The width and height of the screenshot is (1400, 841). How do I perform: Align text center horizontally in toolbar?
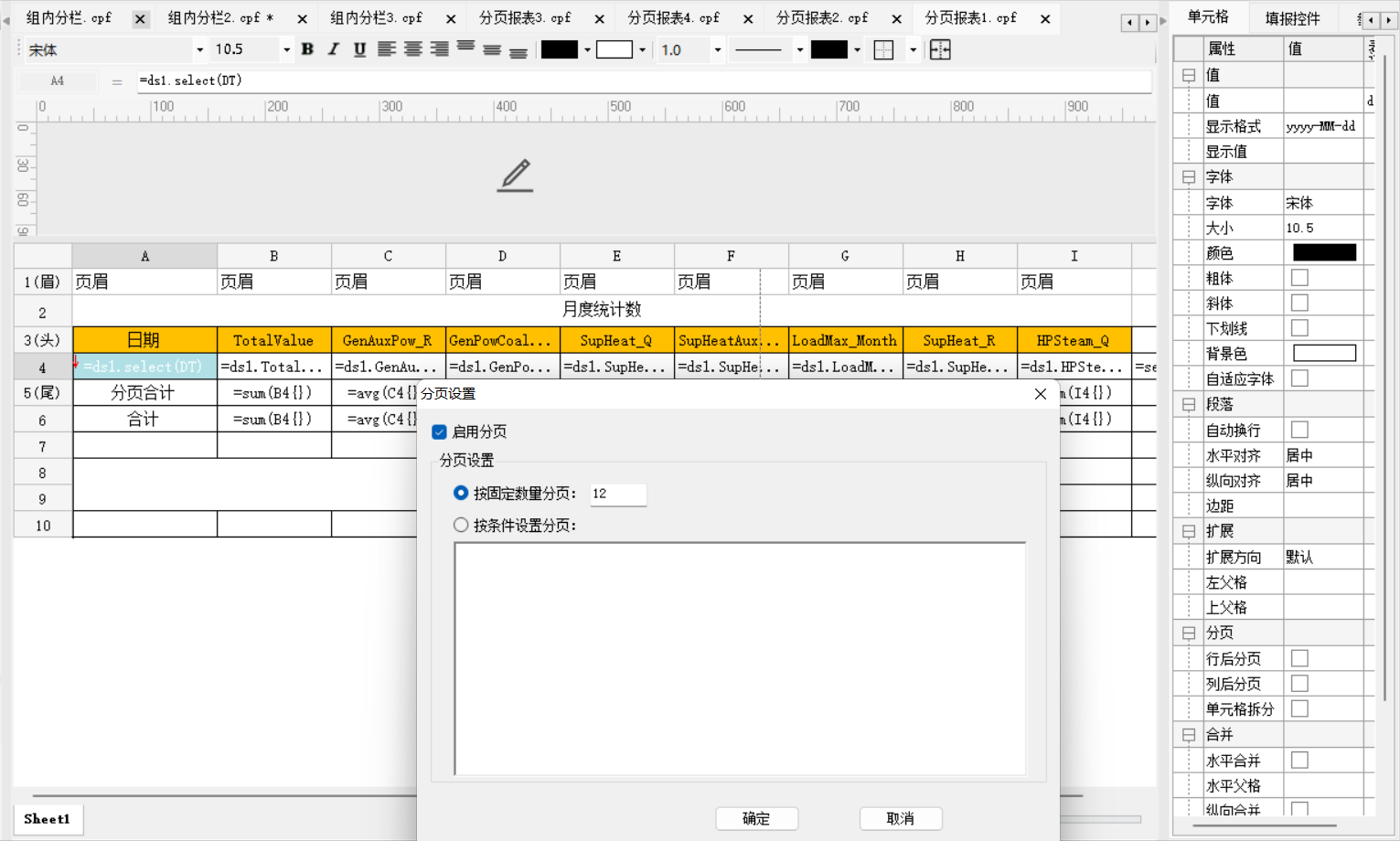413,49
